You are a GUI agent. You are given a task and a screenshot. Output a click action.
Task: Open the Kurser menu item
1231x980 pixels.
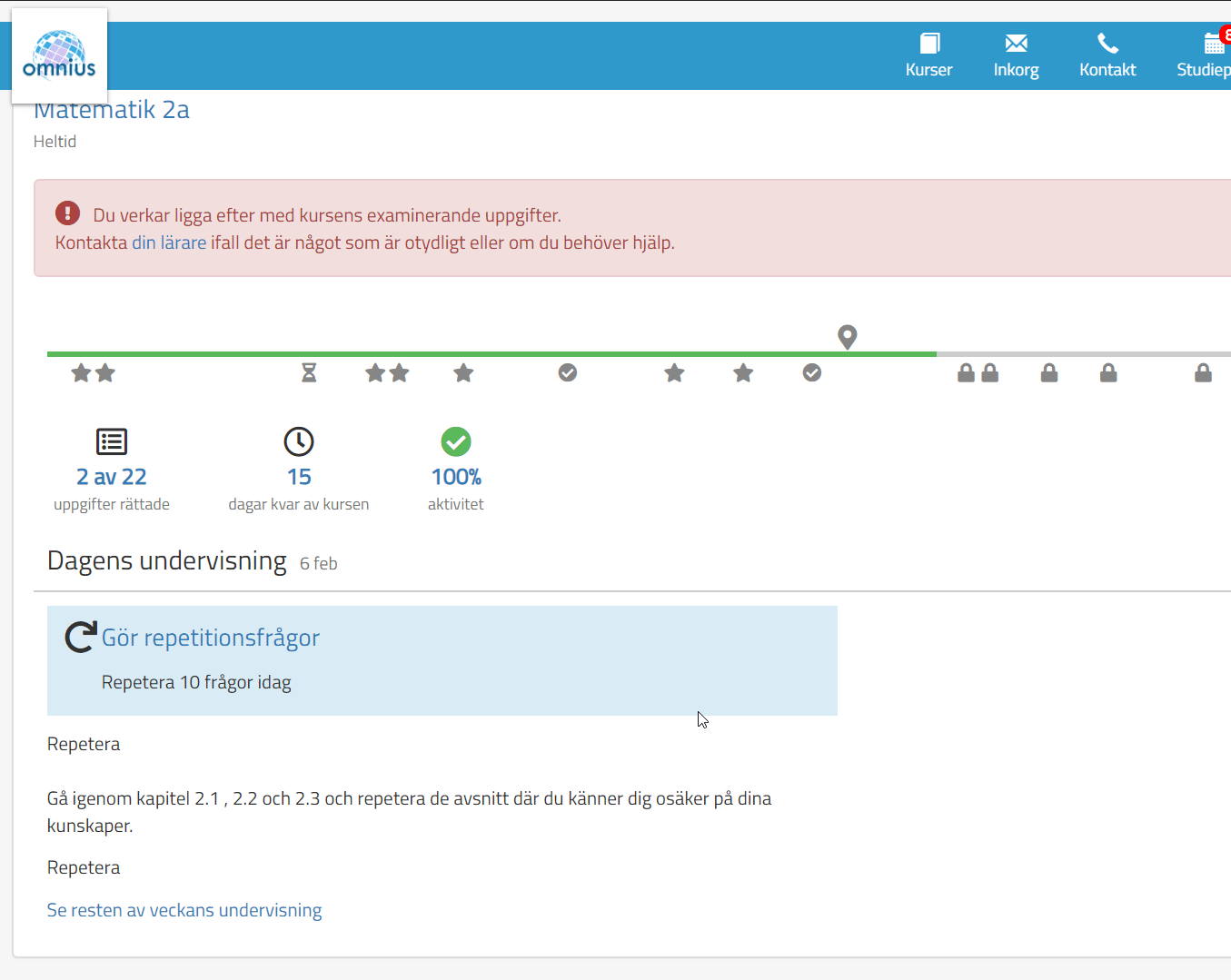(x=928, y=55)
